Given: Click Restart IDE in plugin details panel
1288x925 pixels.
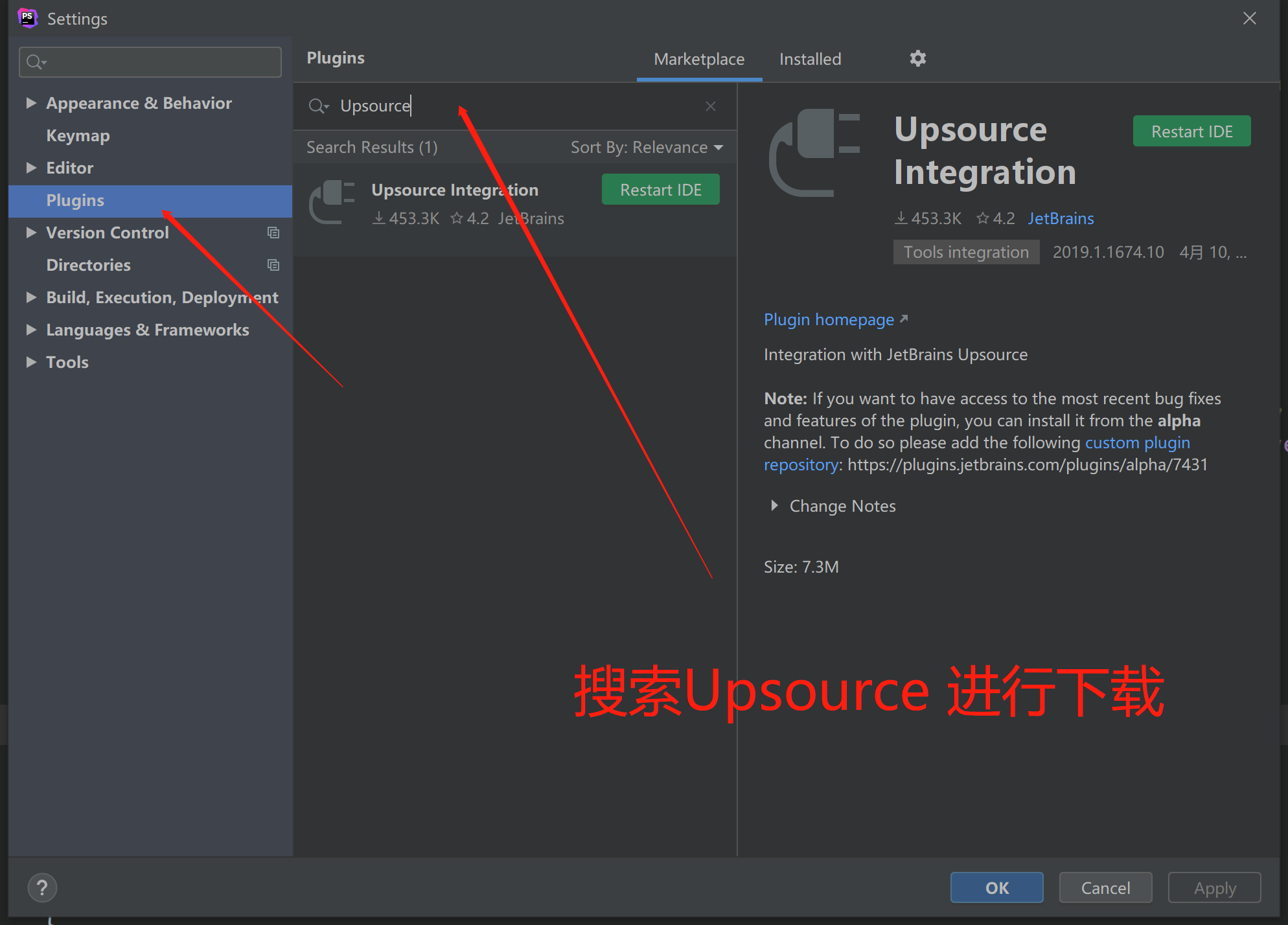Looking at the screenshot, I should (1191, 131).
